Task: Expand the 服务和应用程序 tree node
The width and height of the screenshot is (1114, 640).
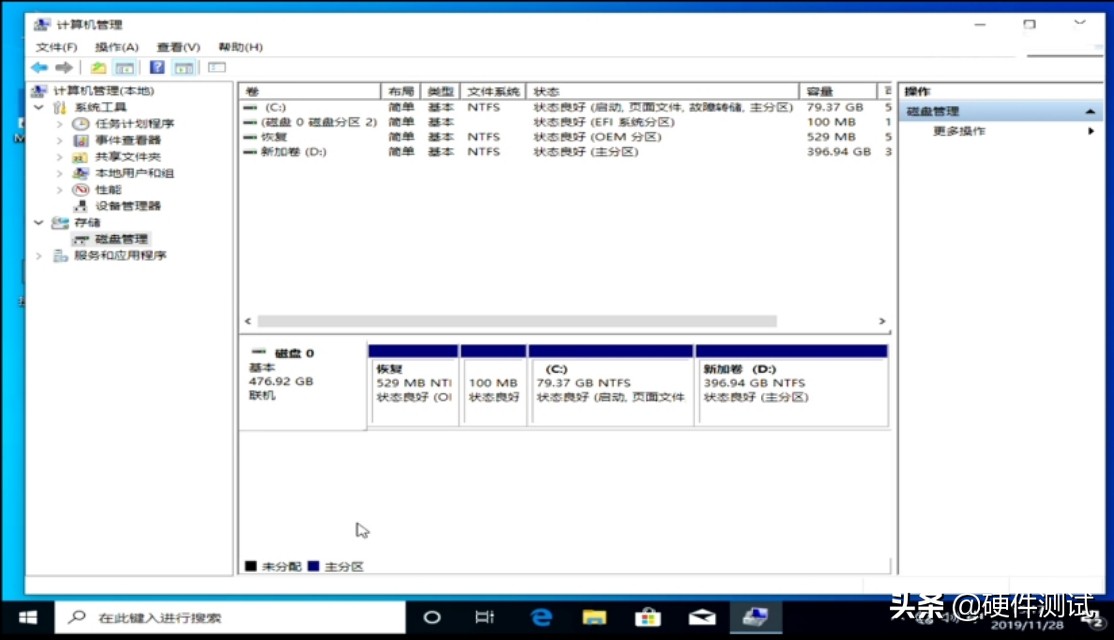Action: pyautogui.click(x=38, y=255)
